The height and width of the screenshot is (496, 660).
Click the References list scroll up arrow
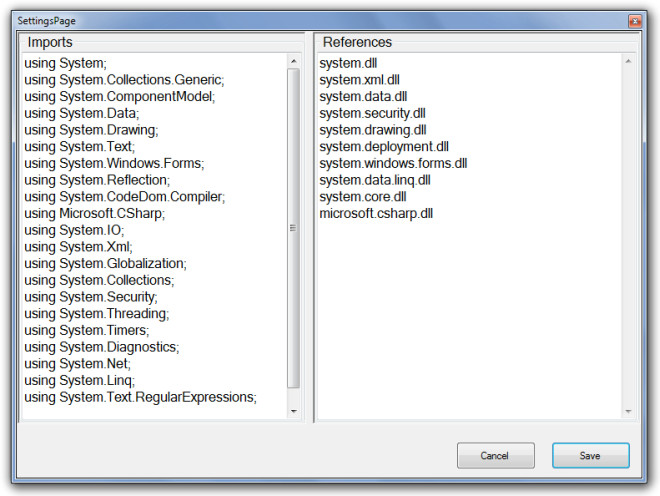(x=628, y=61)
